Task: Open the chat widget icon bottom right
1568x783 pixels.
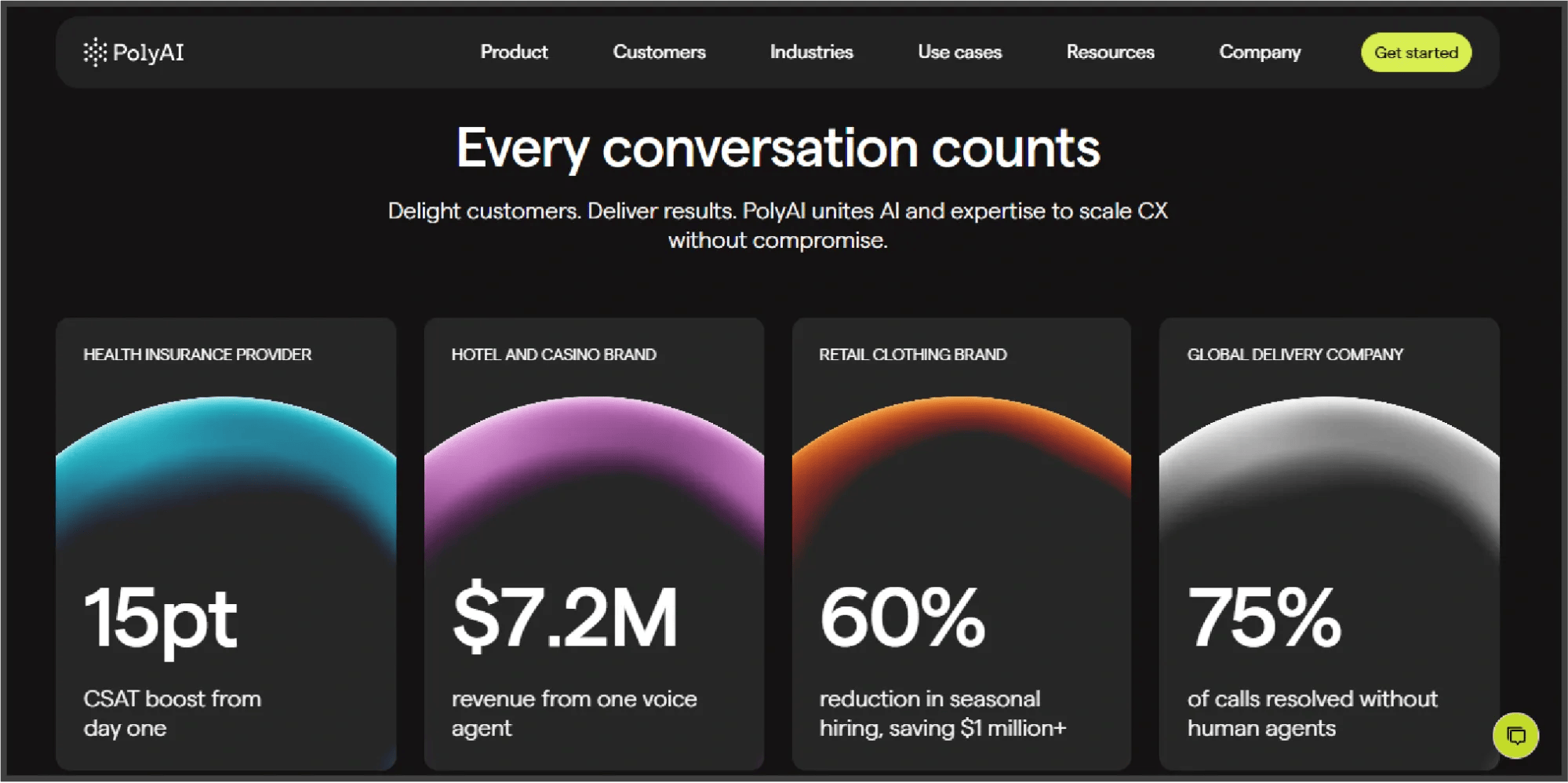Action: point(1515,735)
